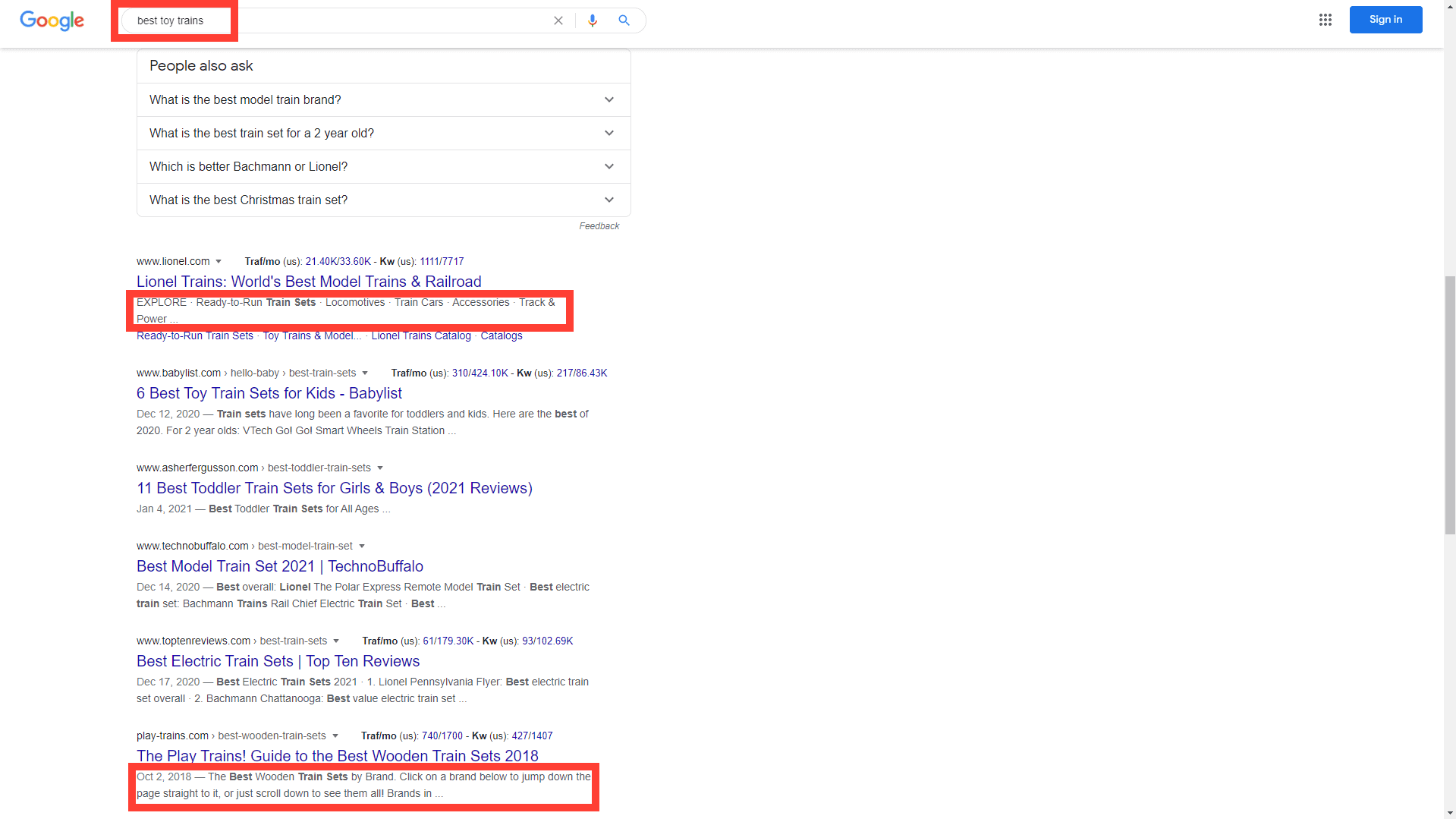Viewport: 1456px width, 819px height.
Task: Open Lionel Trains World's Best Model Trains result
Action: [309, 282]
